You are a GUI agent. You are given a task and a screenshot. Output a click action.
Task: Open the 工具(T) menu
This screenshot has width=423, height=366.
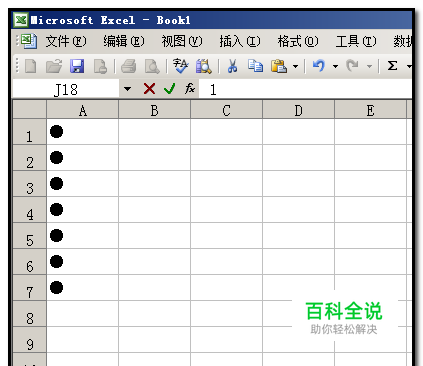point(356,41)
